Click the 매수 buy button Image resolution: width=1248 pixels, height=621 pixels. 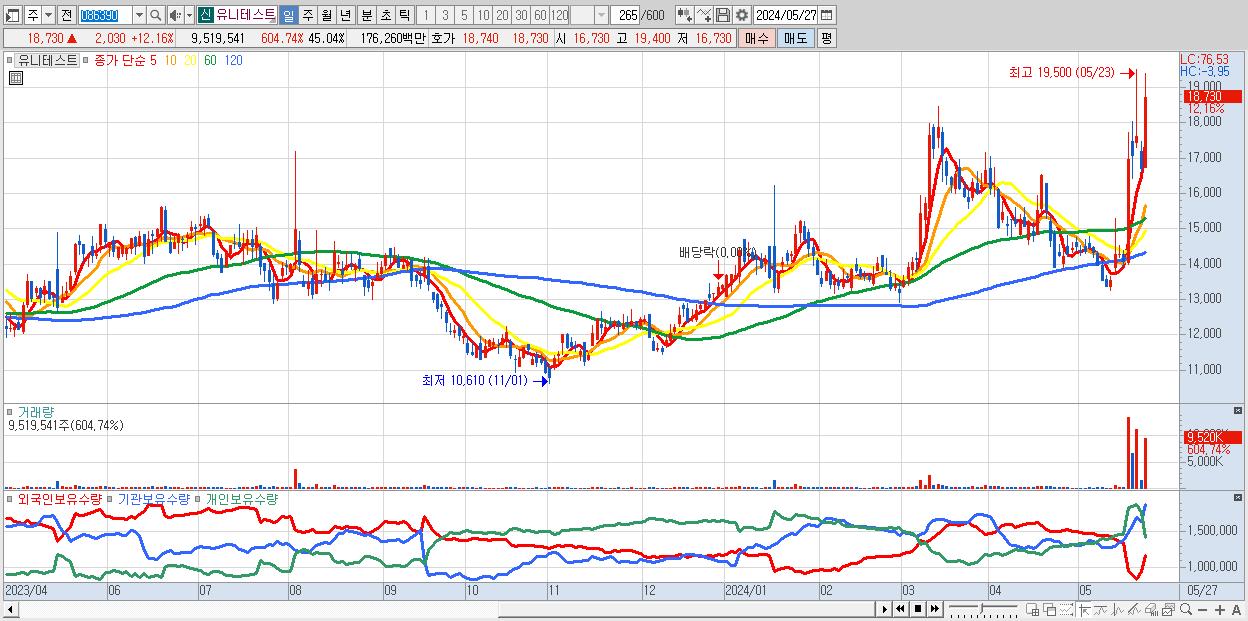coord(757,38)
